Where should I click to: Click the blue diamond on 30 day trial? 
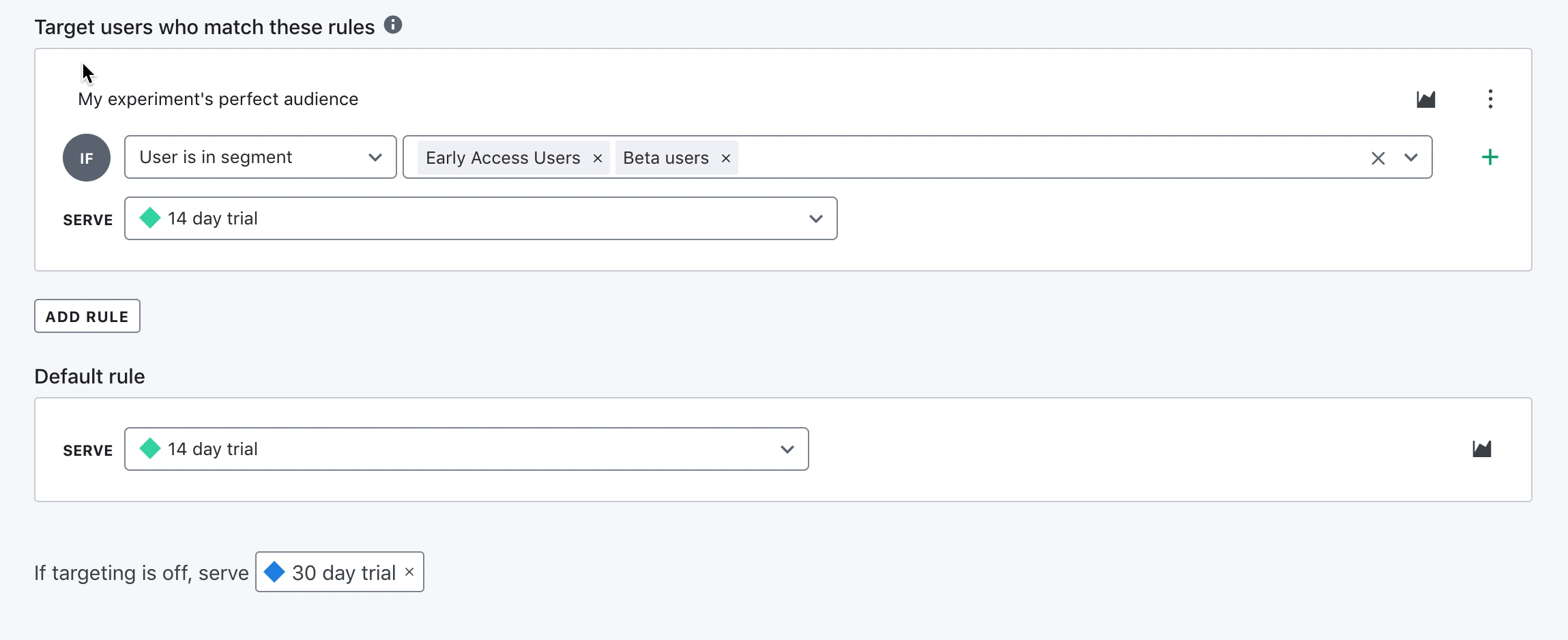pos(276,572)
